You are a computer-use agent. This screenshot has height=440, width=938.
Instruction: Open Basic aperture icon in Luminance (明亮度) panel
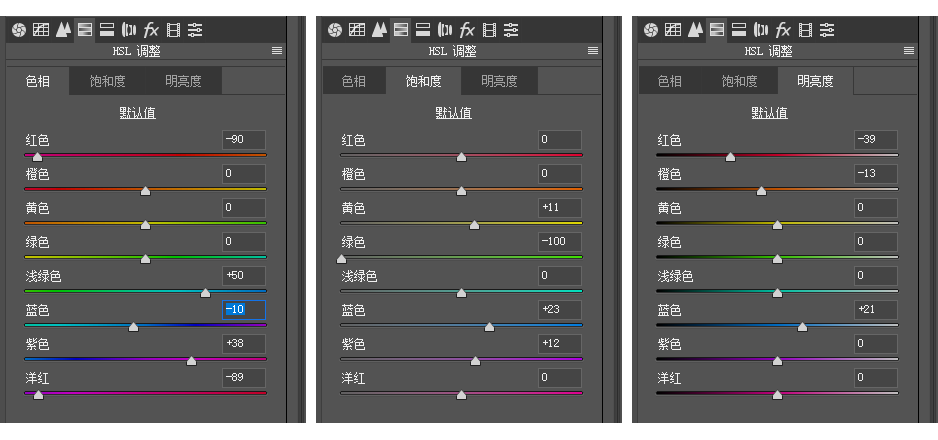651,30
